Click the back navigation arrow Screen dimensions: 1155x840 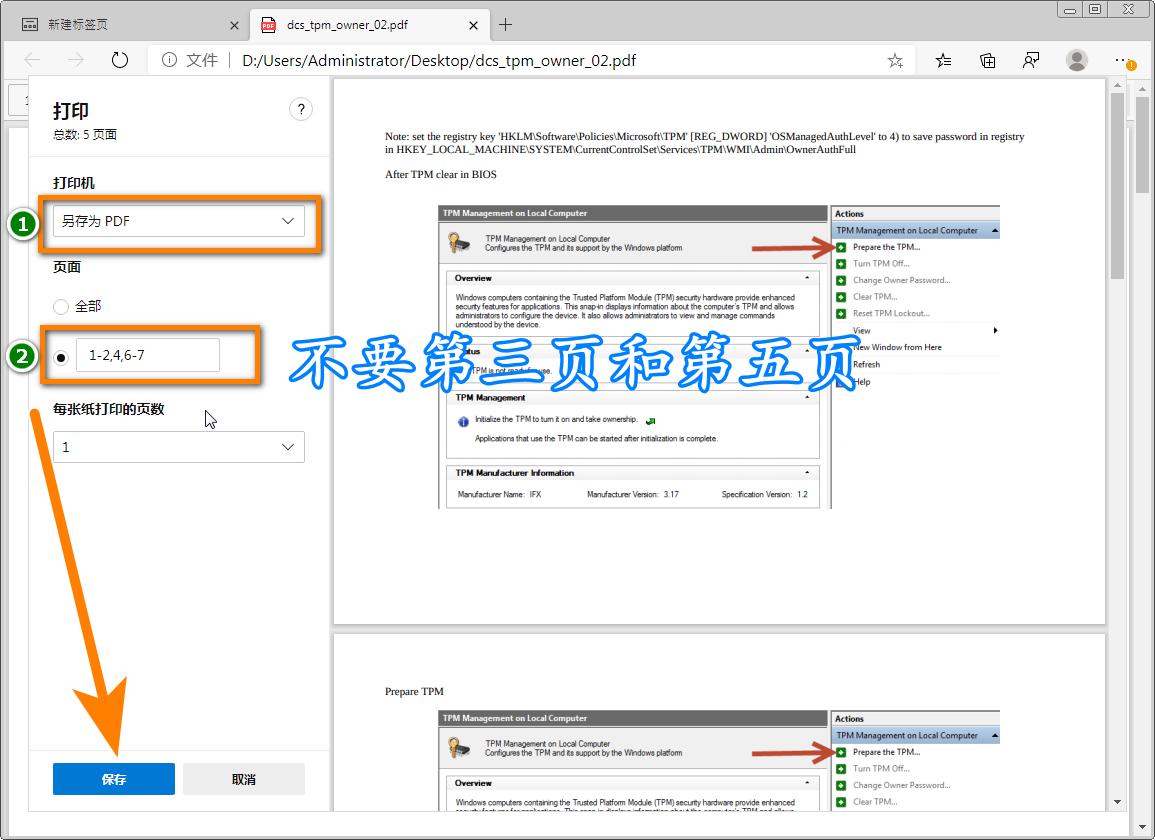click(x=31, y=60)
